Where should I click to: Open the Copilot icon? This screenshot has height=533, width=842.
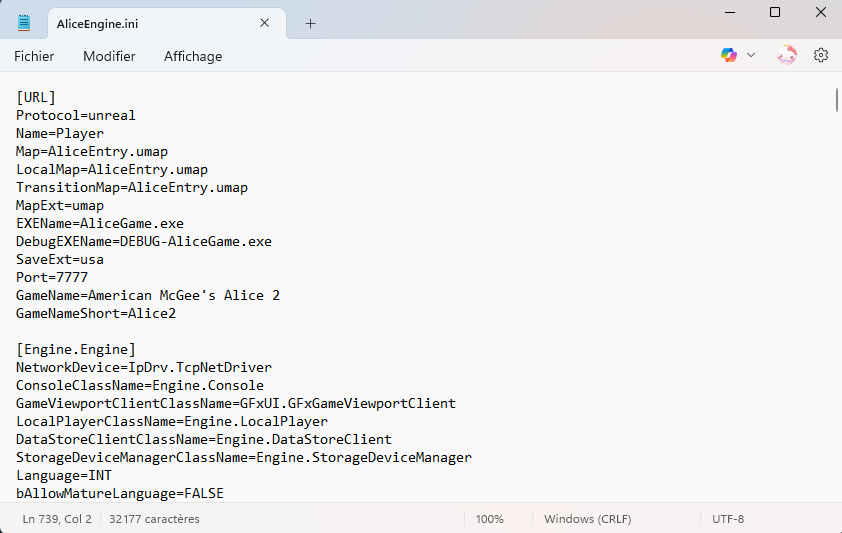tap(729, 55)
